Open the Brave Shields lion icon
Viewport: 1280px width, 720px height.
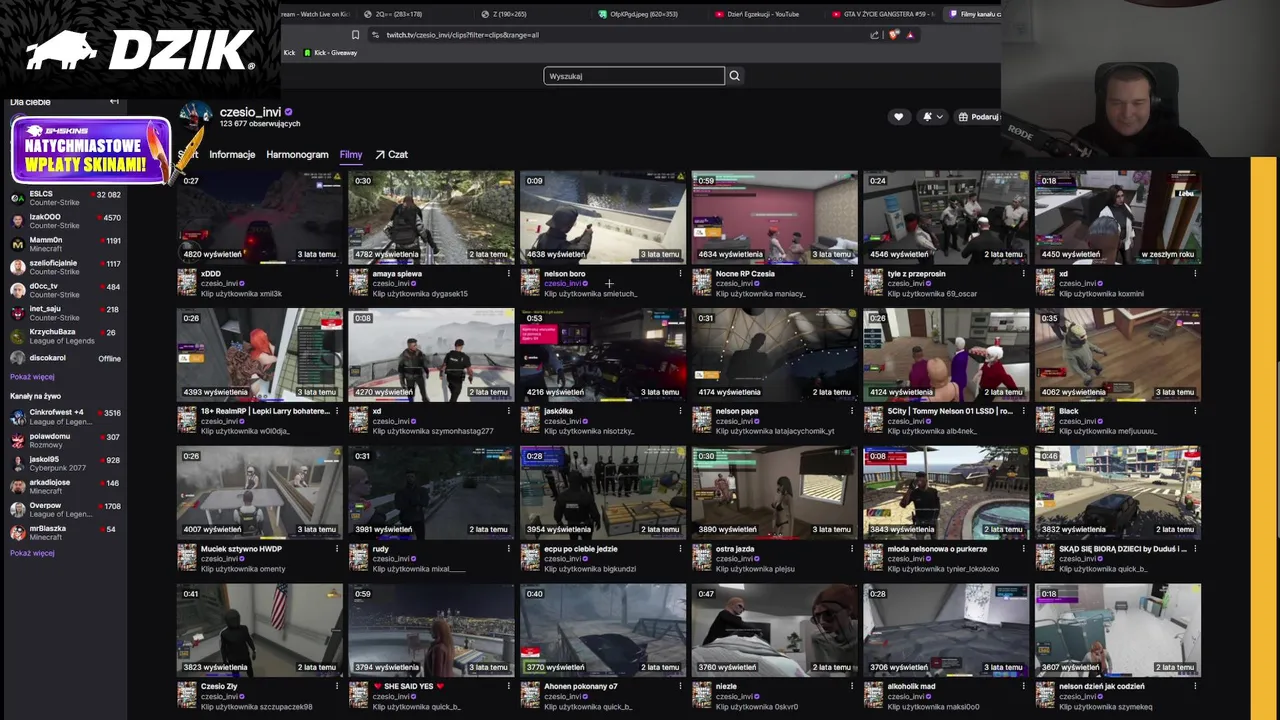pyautogui.click(x=894, y=35)
